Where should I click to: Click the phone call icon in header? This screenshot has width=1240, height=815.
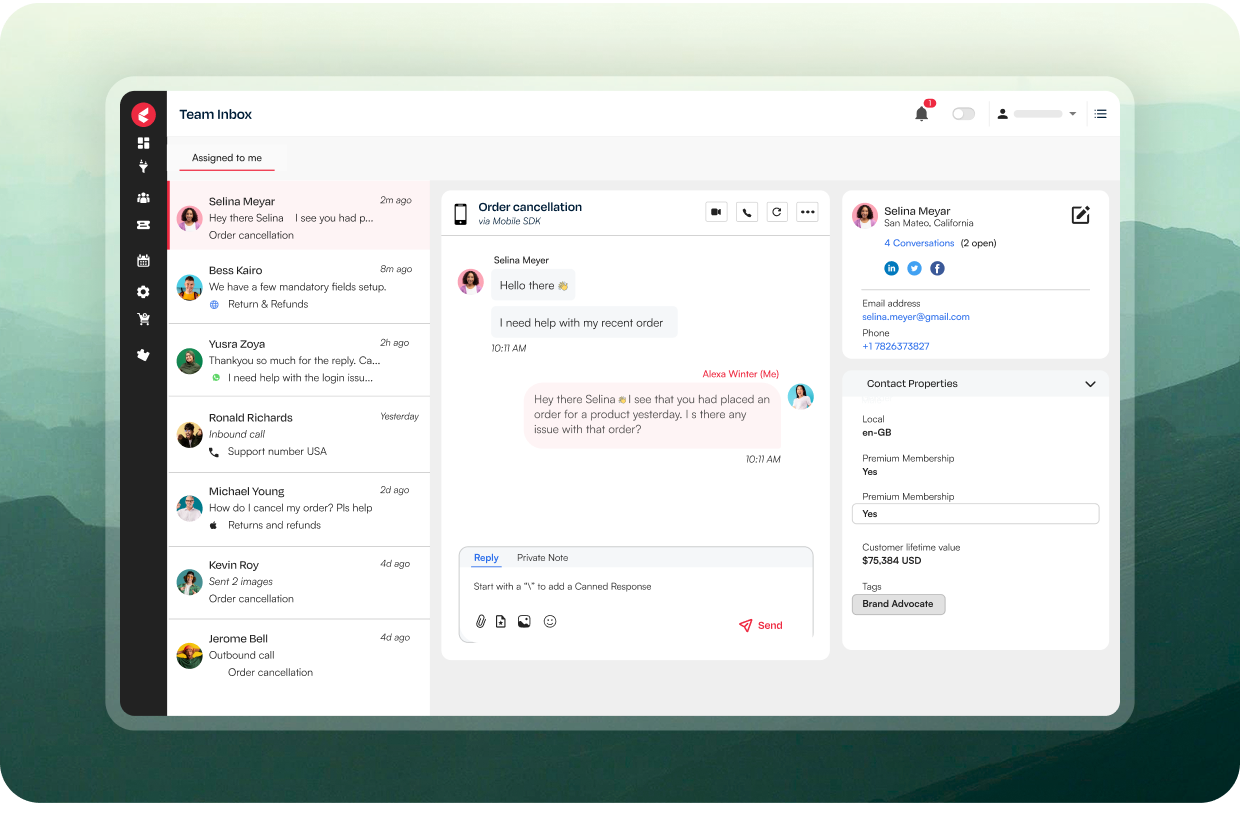[x=747, y=212]
